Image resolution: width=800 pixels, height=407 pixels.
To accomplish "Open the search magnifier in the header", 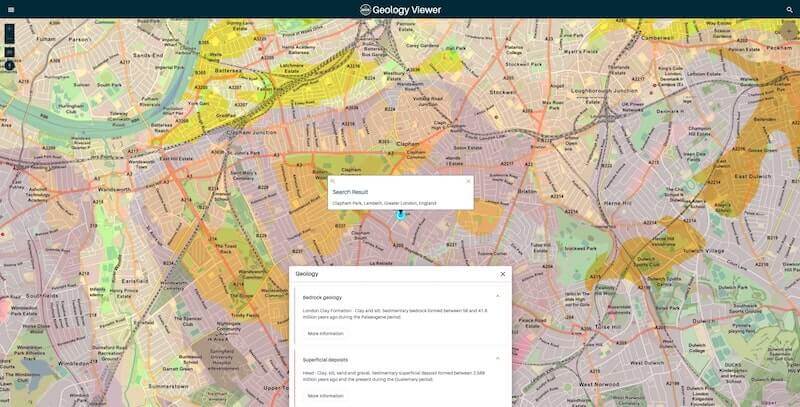I will tap(790, 10).
